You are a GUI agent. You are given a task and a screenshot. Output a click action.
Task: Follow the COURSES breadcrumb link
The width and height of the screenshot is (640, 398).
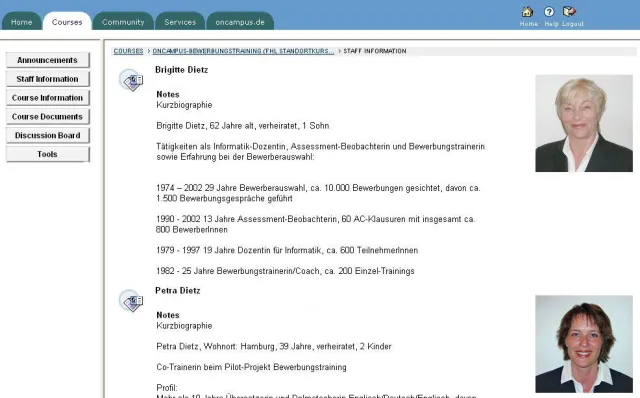point(128,51)
